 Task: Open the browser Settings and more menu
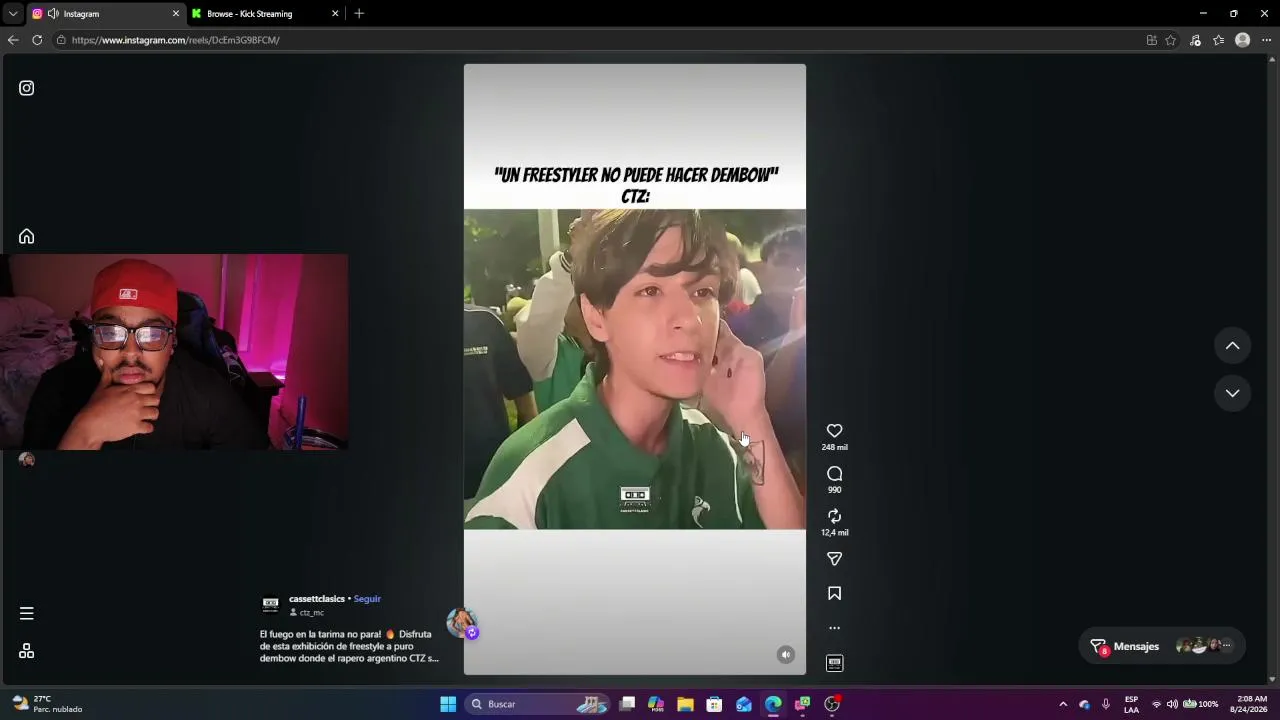(1266, 40)
